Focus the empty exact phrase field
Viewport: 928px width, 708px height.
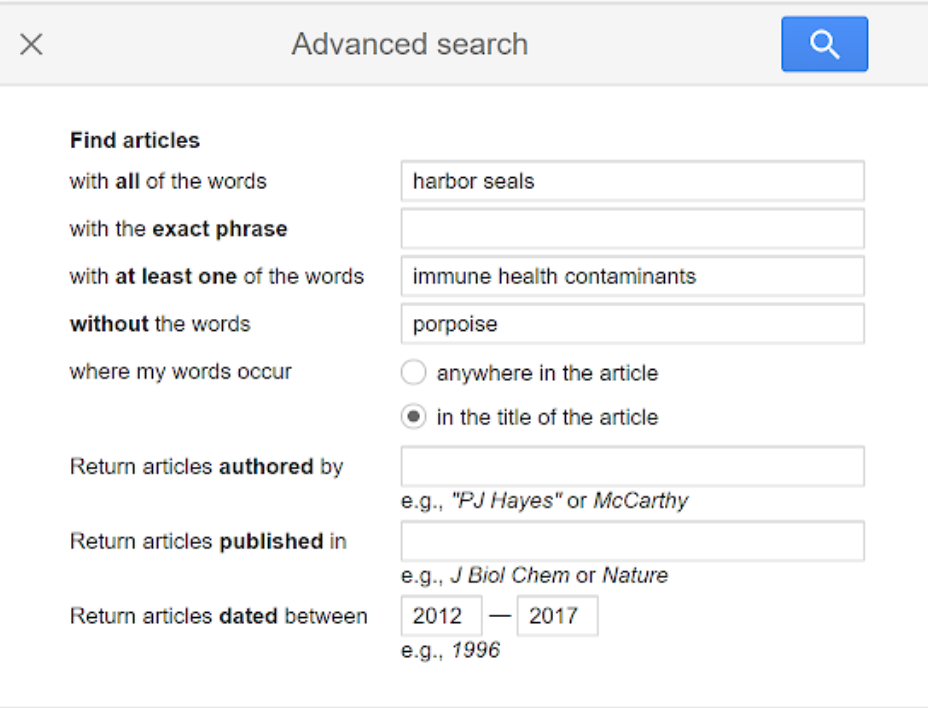[x=632, y=229]
